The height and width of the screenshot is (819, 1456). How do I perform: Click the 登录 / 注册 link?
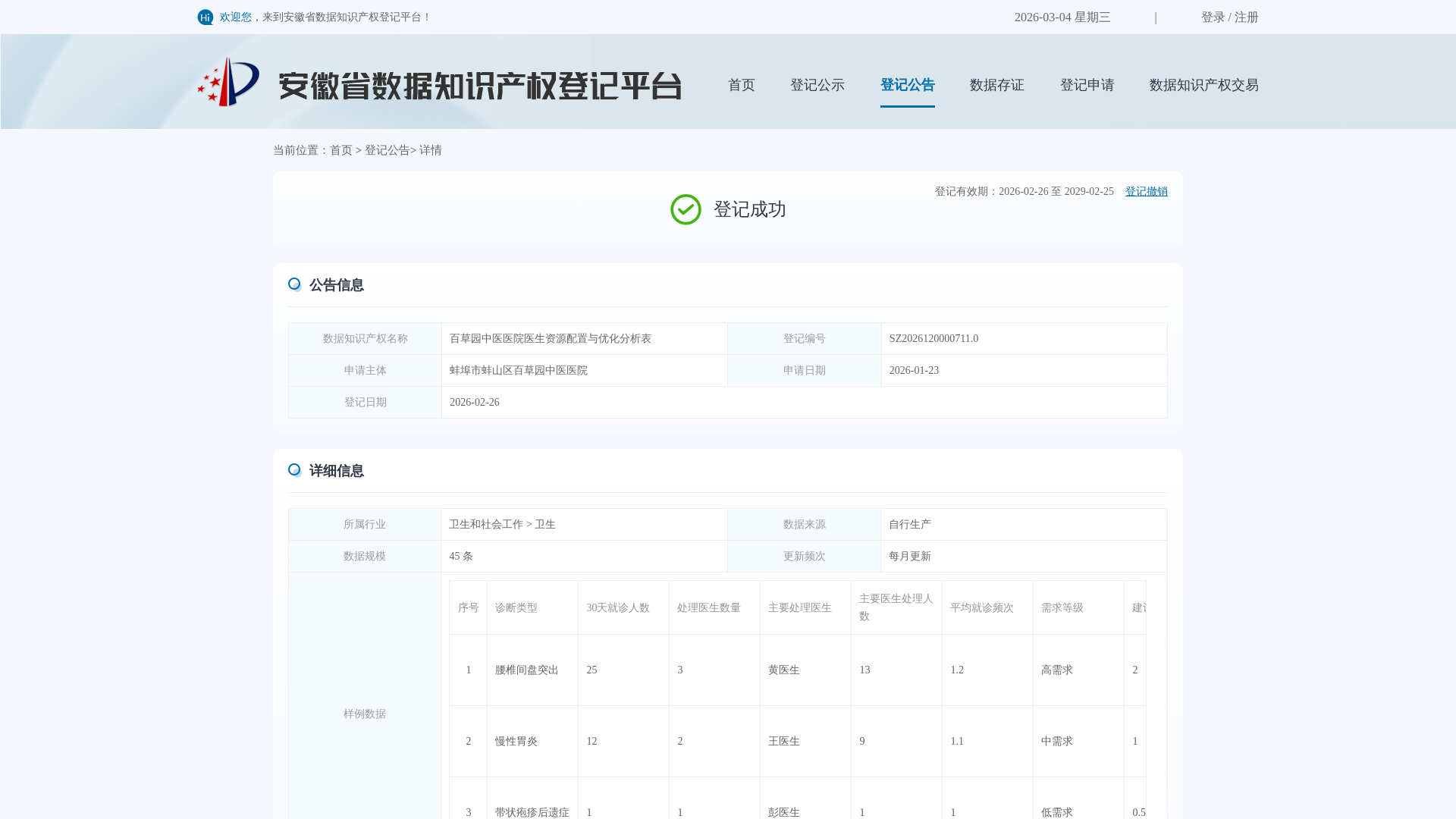tap(1230, 17)
